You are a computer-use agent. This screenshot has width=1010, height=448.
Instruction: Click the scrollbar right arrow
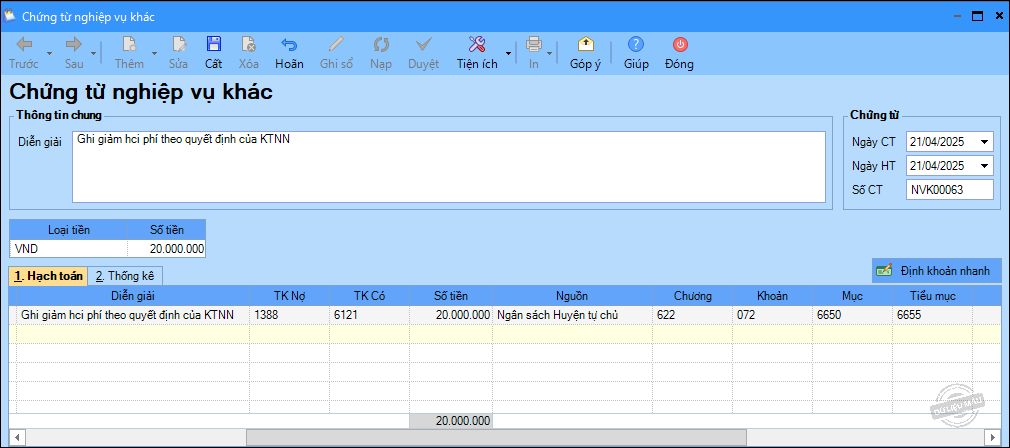coord(991,437)
